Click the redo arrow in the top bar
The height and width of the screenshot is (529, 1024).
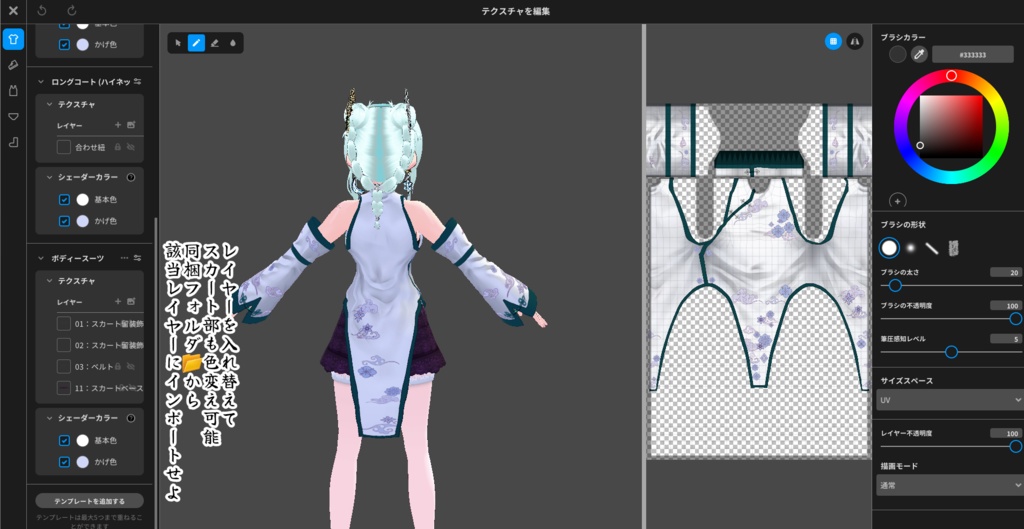point(72,11)
